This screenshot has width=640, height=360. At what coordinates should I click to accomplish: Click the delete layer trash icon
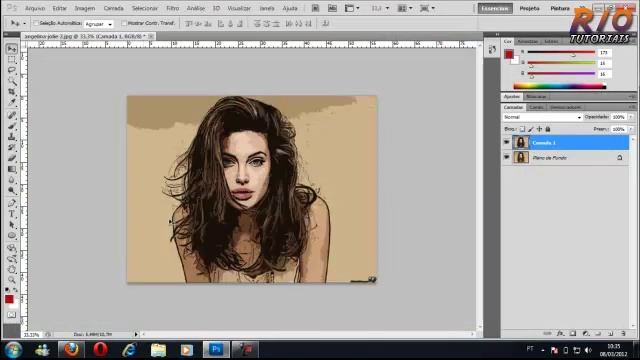(x=623, y=333)
